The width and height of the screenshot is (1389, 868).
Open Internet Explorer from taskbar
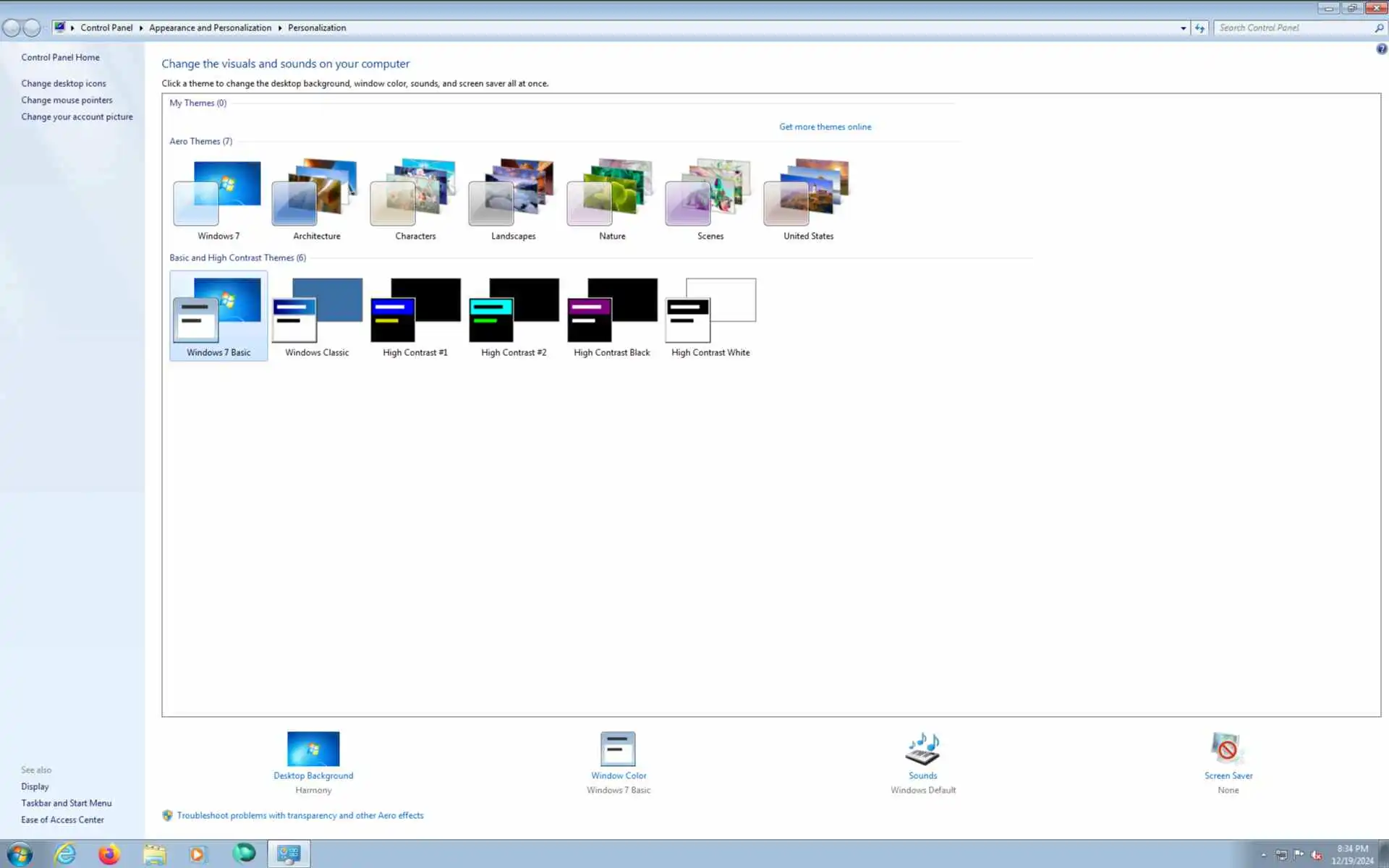65,854
